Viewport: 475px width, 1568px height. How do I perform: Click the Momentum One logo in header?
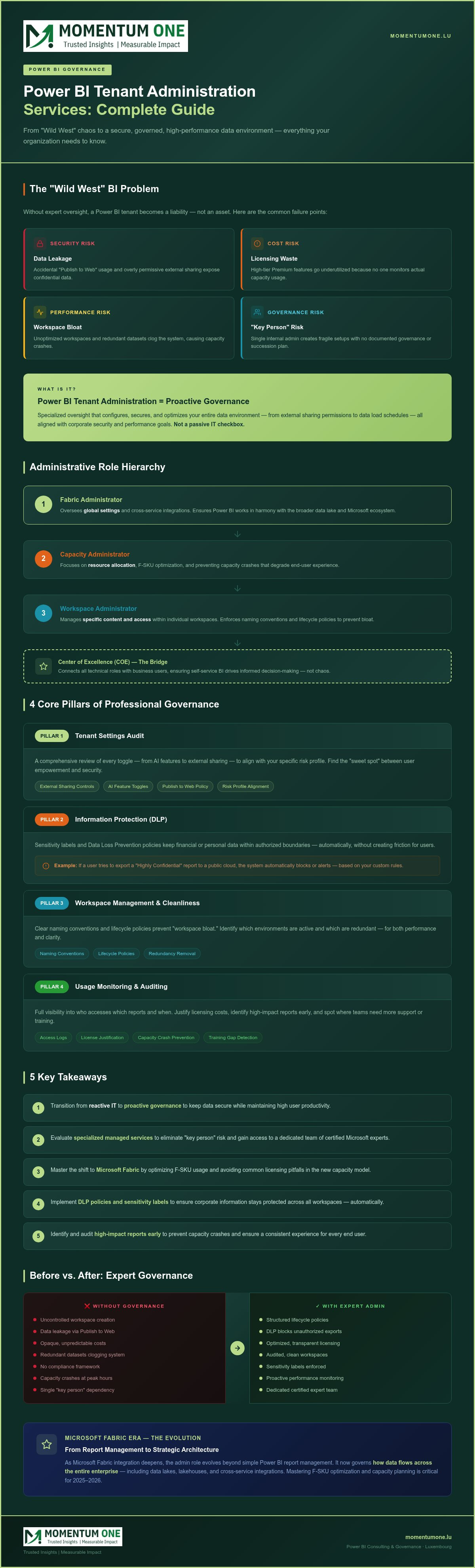[105, 36]
